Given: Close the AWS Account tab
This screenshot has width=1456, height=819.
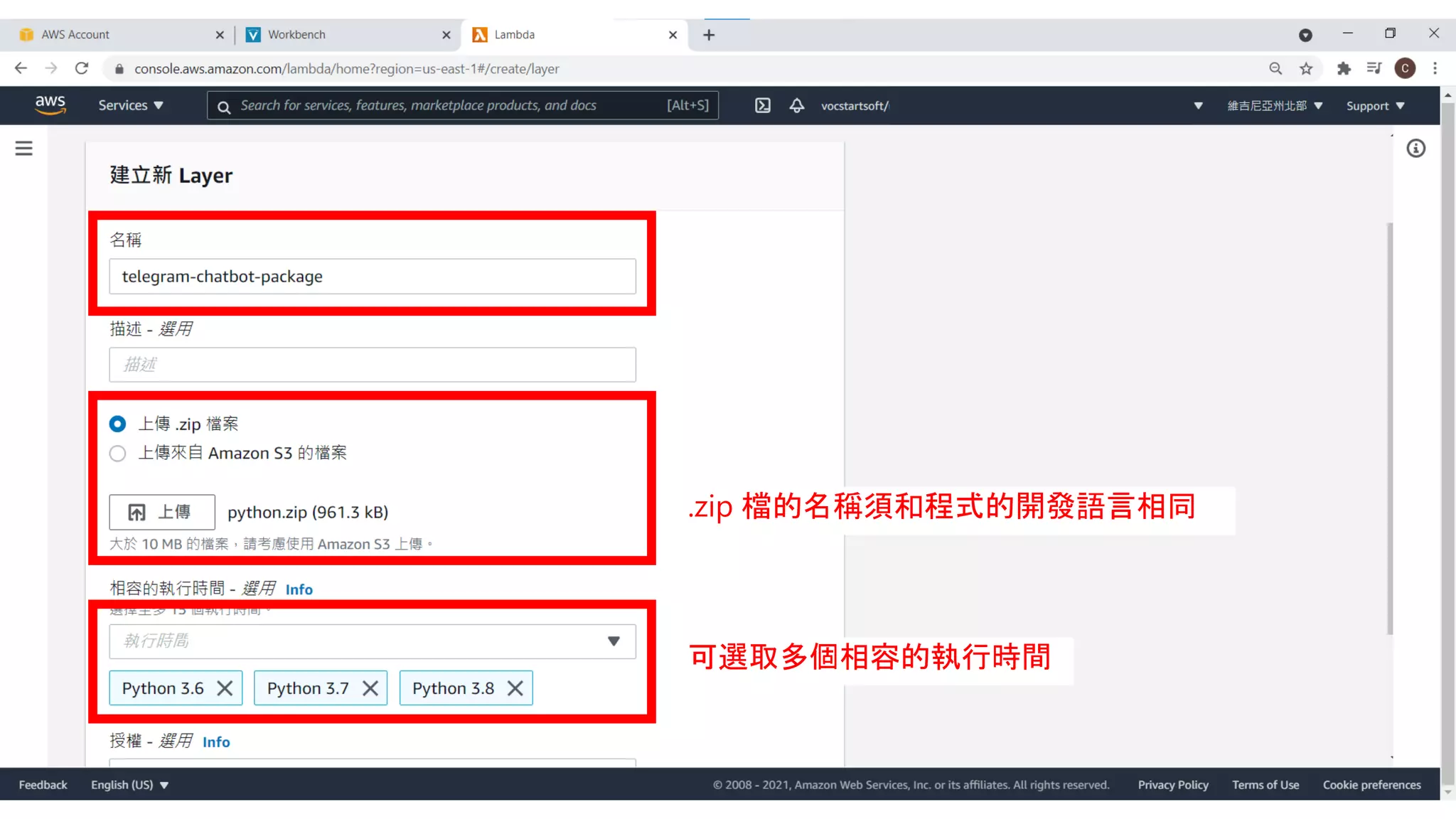Looking at the screenshot, I should pyautogui.click(x=220, y=35).
